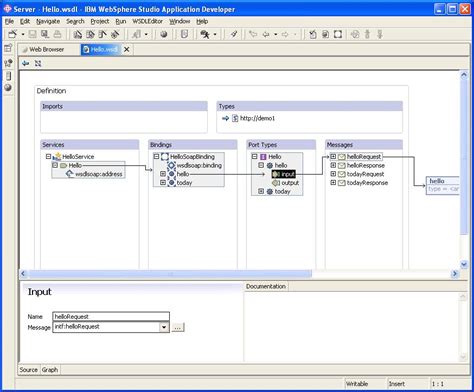474x392 pixels.
Task: Open the dropdown arrow next to the Run icon
Action: click(215, 34)
